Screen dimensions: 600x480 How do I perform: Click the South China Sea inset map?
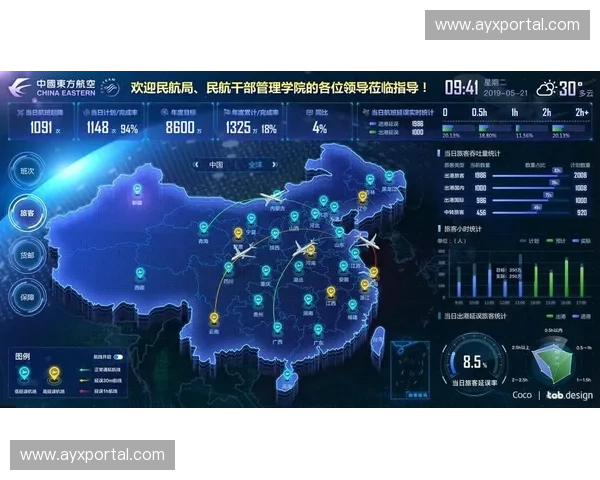coord(409,370)
